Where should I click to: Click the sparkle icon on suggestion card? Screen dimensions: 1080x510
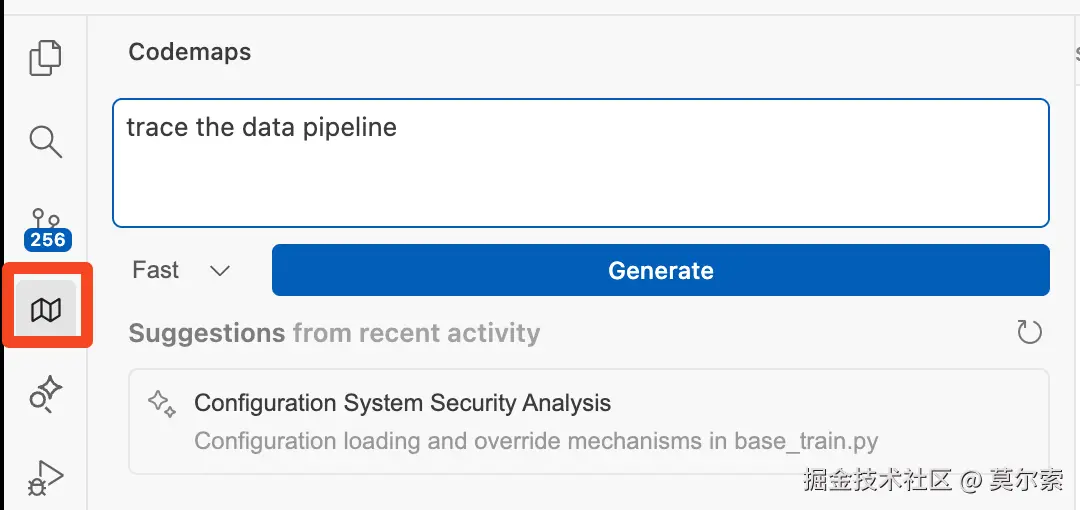pyautogui.click(x=161, y=403)
